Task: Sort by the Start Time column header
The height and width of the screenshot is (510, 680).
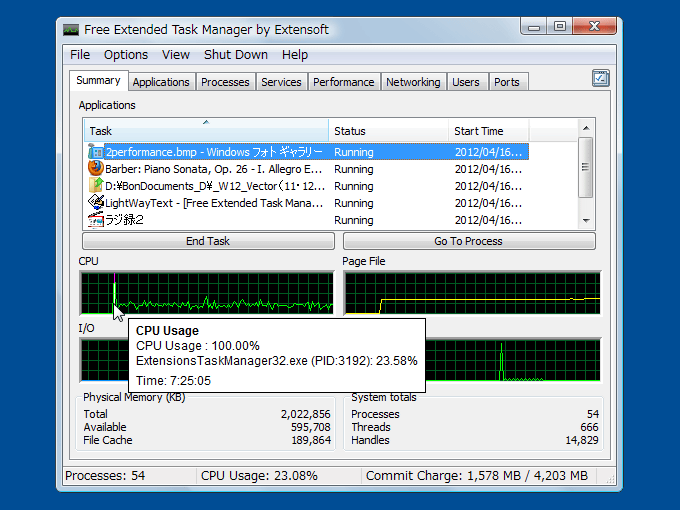Action: point(489,131)
